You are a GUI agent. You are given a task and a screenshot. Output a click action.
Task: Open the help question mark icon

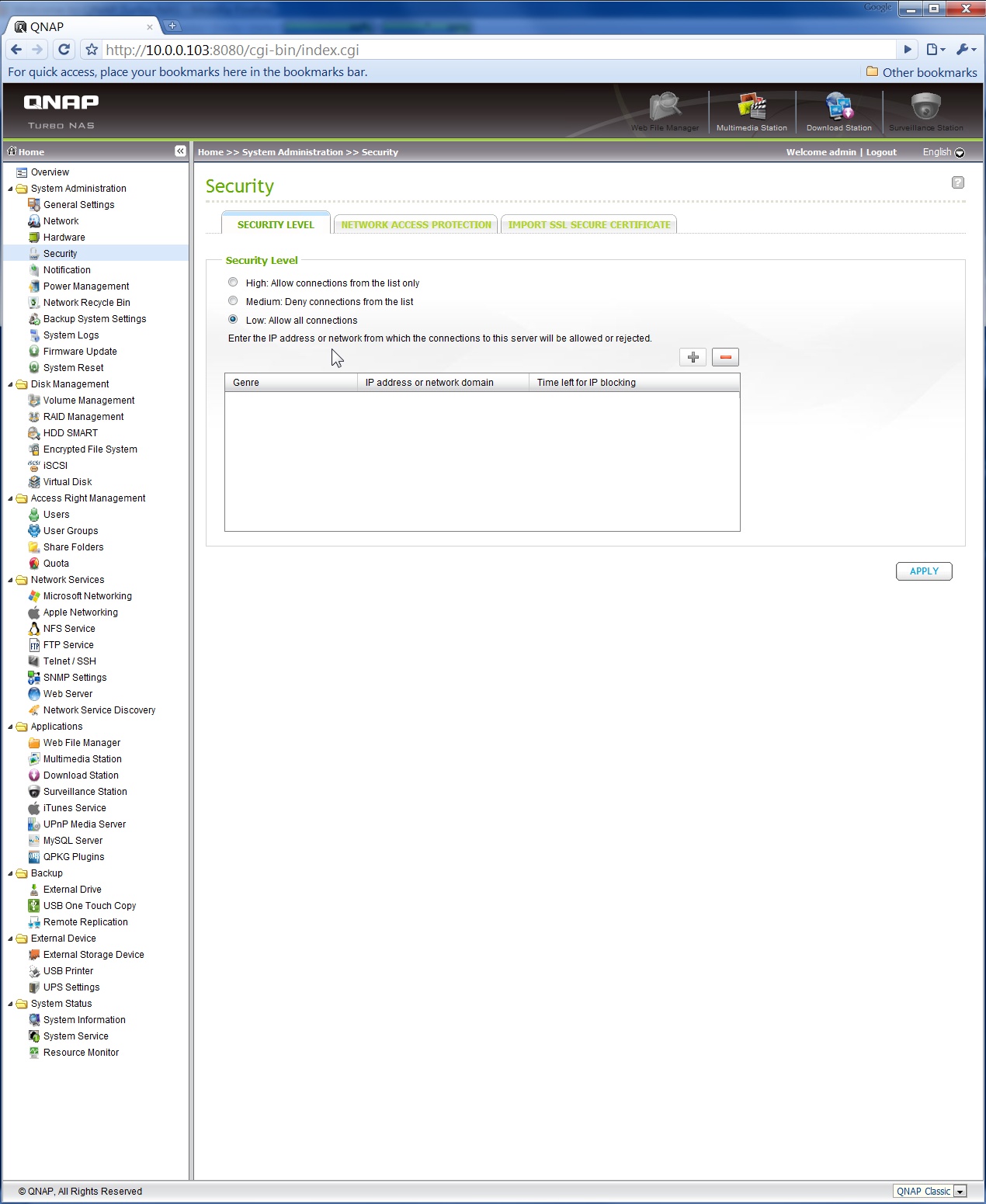point(958,182)
